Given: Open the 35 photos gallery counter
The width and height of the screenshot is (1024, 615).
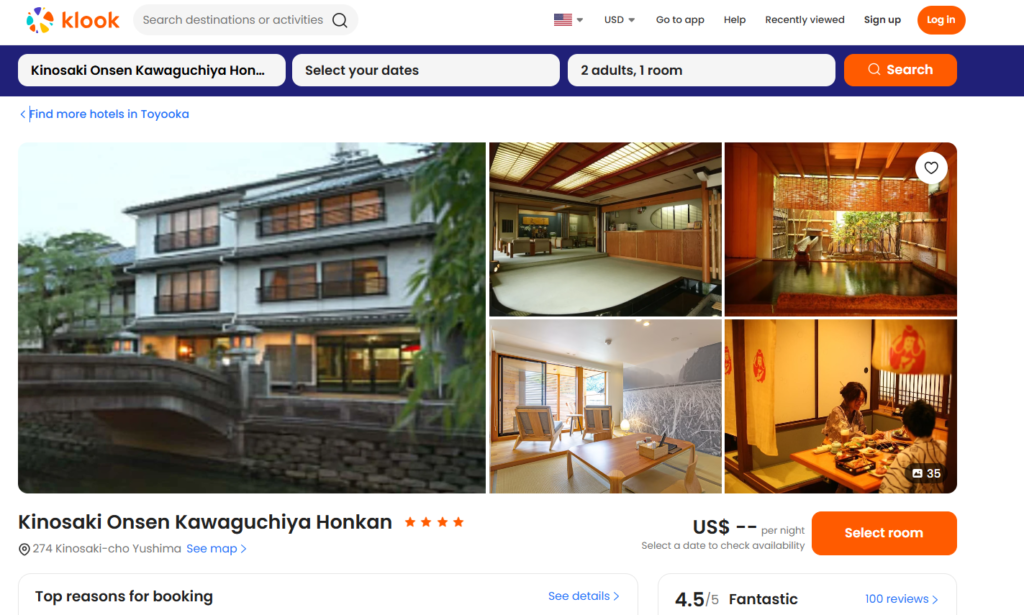Looking at the screenshot, I should click(926, 473).
